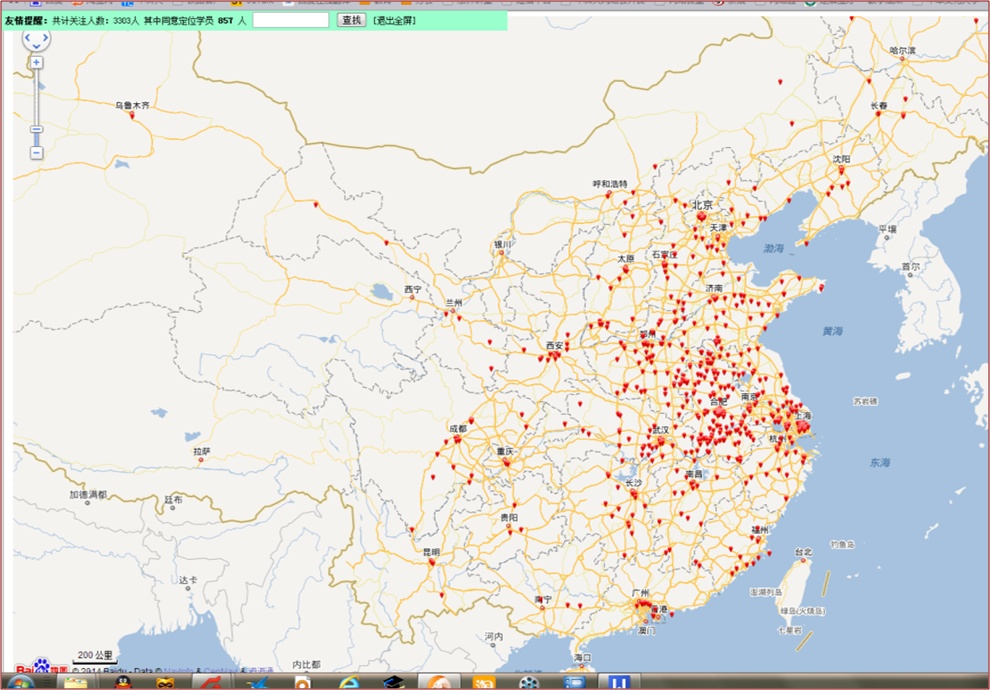The height and width of the screenshot is (690, 990).
Task: Click the 退出全屏 exit fullscreen link
Action: pos(394,20)
